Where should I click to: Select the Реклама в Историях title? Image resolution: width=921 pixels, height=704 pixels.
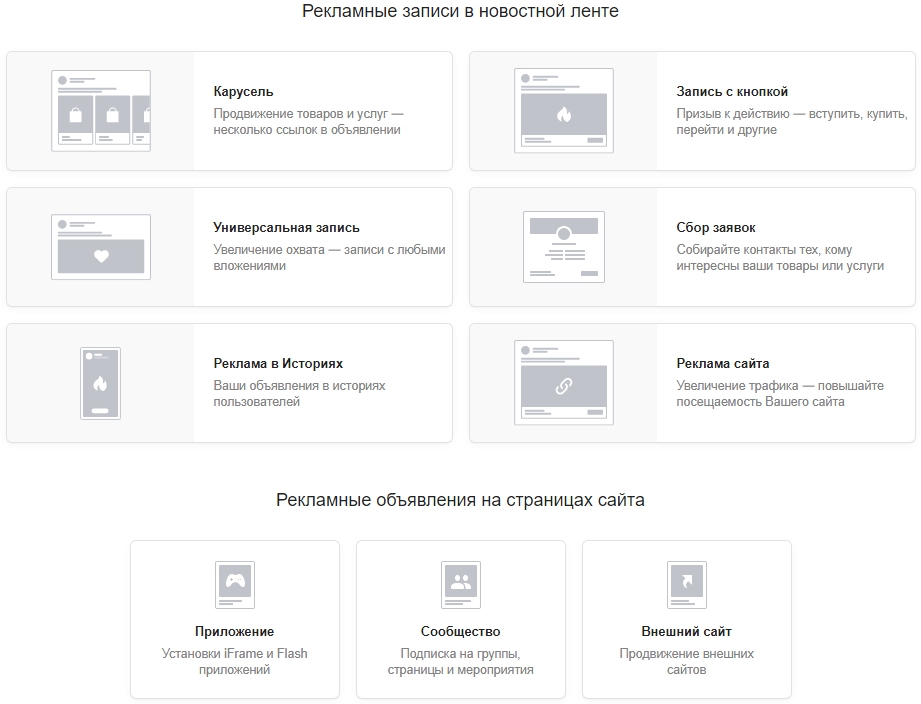278,363
